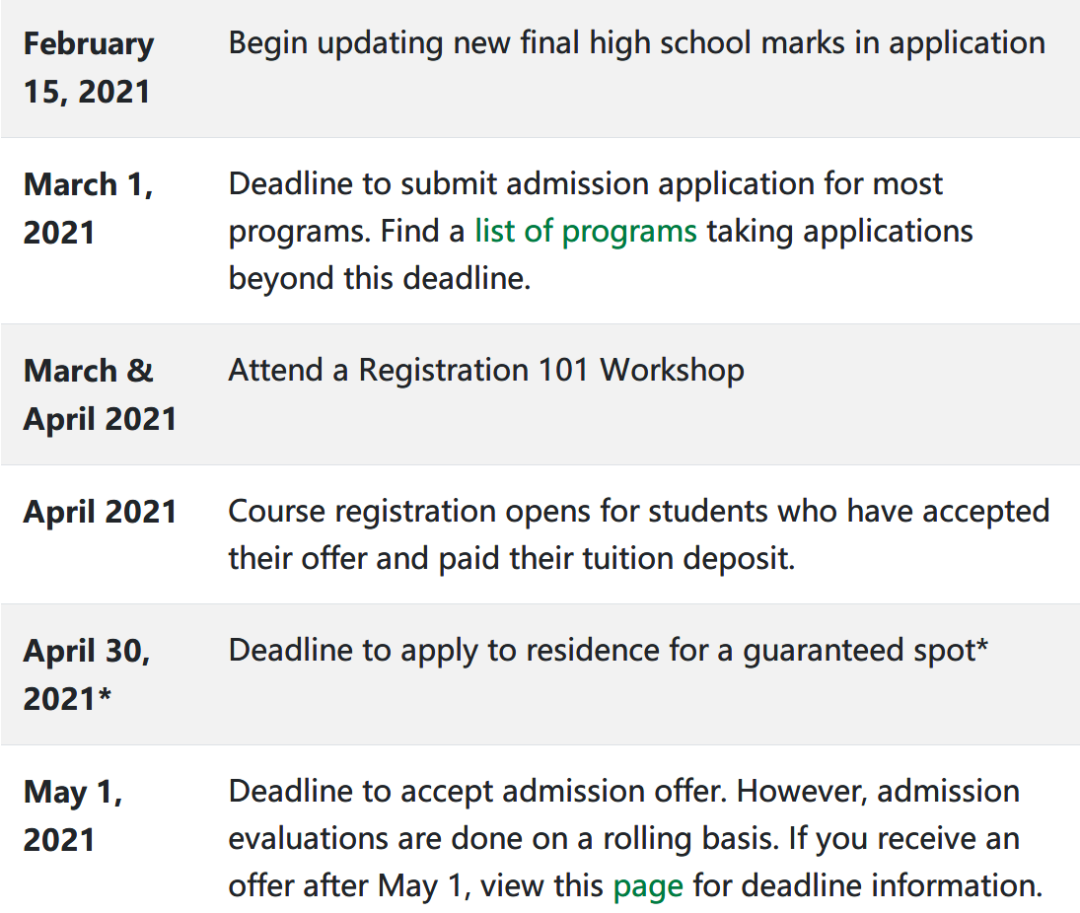Select 'Attend a Registration 101 Workshop' text
The height and width of the screenshot is (913, 1080).
pyautogui.click(x=486, y=370)
